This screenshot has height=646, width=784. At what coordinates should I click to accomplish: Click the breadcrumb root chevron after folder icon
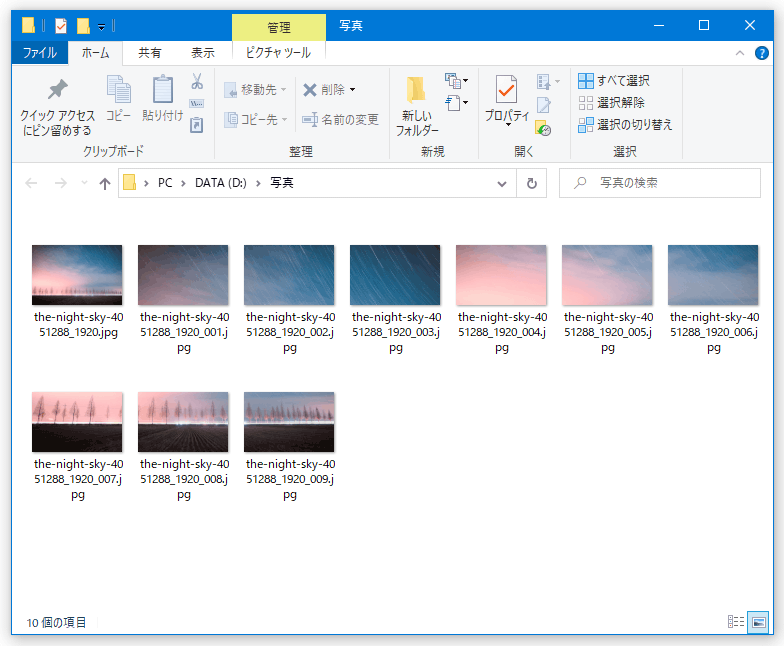146,184
